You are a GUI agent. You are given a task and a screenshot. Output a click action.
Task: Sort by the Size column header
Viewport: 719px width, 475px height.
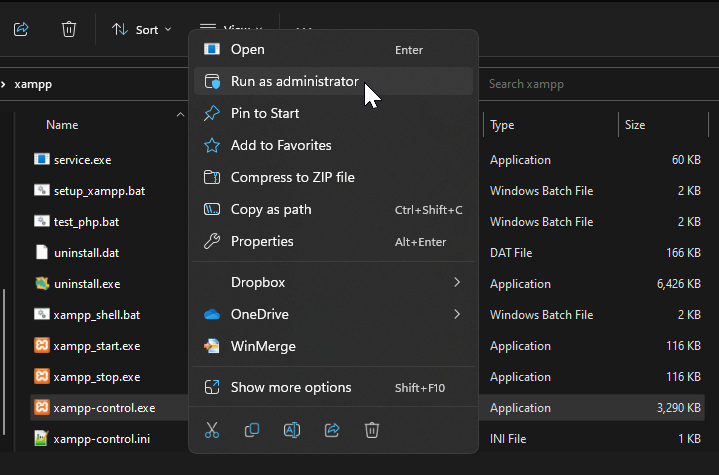pos(635,125)
